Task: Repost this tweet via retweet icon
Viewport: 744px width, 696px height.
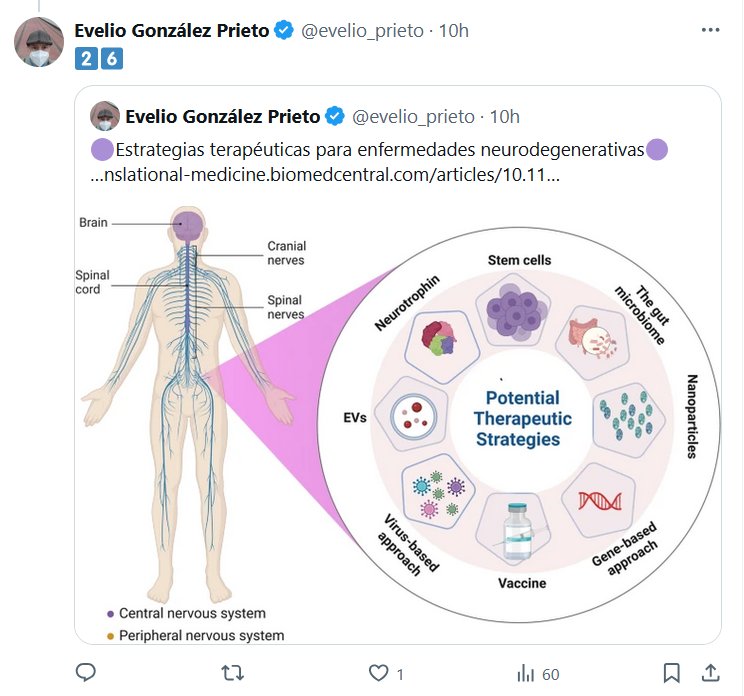Action: tap(232, 673)
